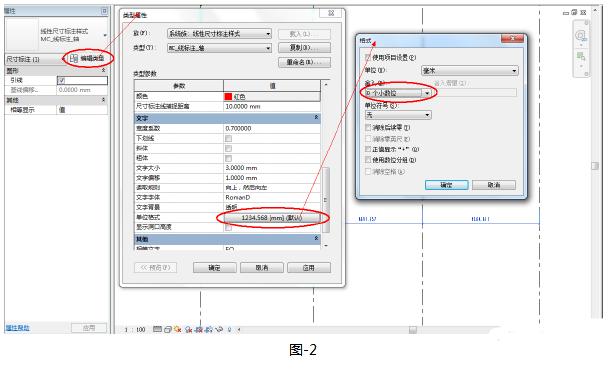Tick the 使用数位分组 checkbox
This screenshot has width=611, height=371.
click(x=367, y=160)
